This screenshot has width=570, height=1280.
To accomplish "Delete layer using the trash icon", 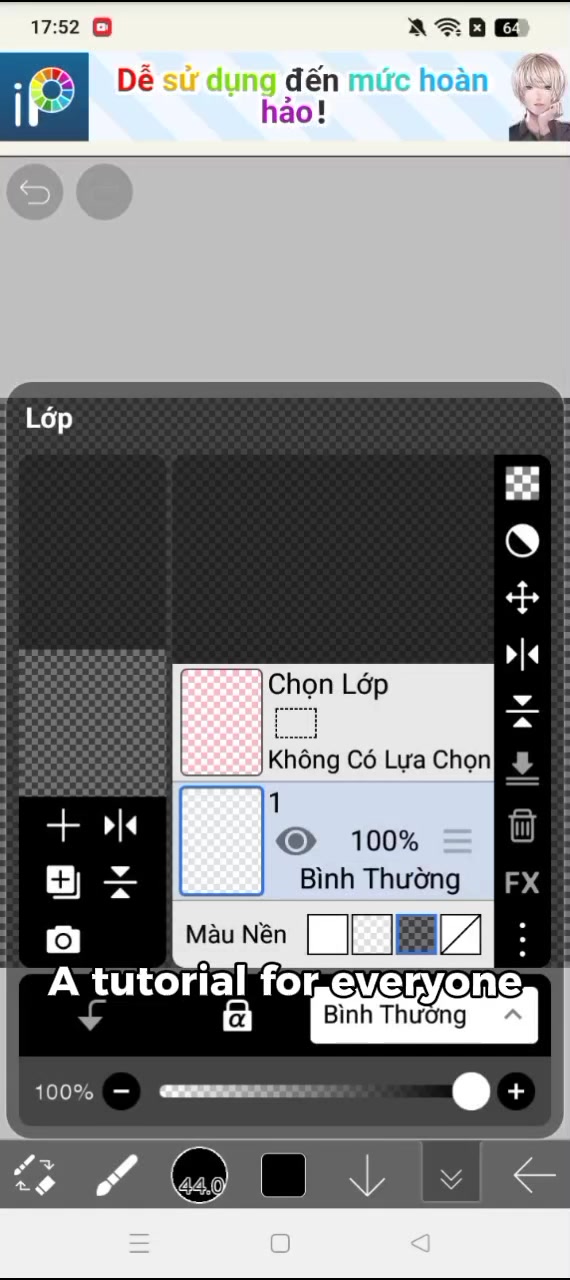I will (x=522, y=826).
